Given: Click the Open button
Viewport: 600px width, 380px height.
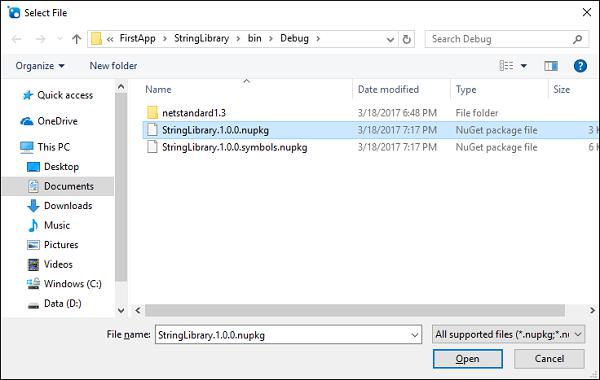Looking at the screenshot, I should 468,359.
